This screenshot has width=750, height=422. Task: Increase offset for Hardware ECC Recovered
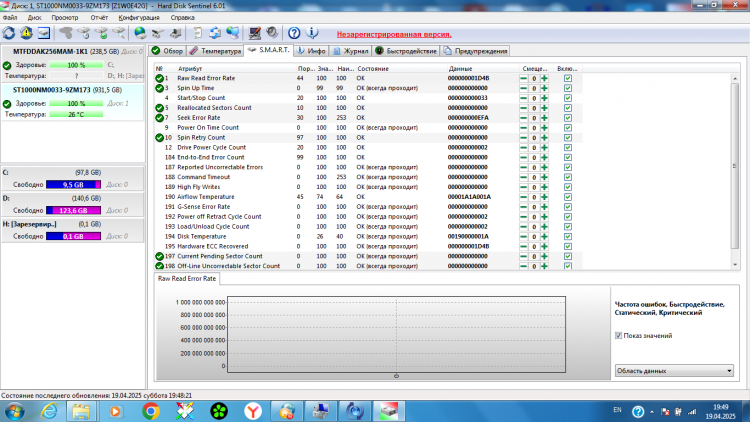click(544, 246)
